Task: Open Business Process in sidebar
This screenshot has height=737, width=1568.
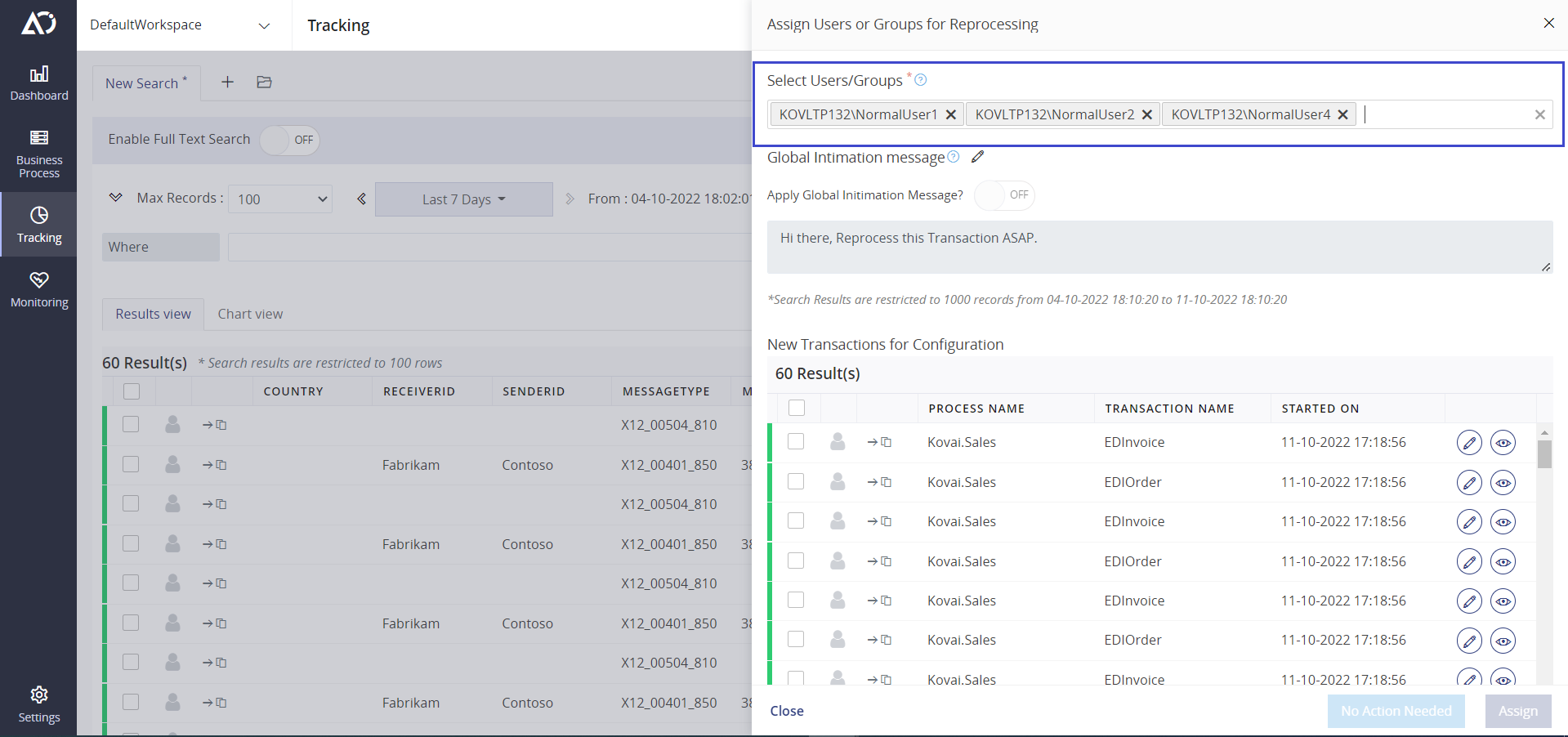Action: [x=38, y=154]
